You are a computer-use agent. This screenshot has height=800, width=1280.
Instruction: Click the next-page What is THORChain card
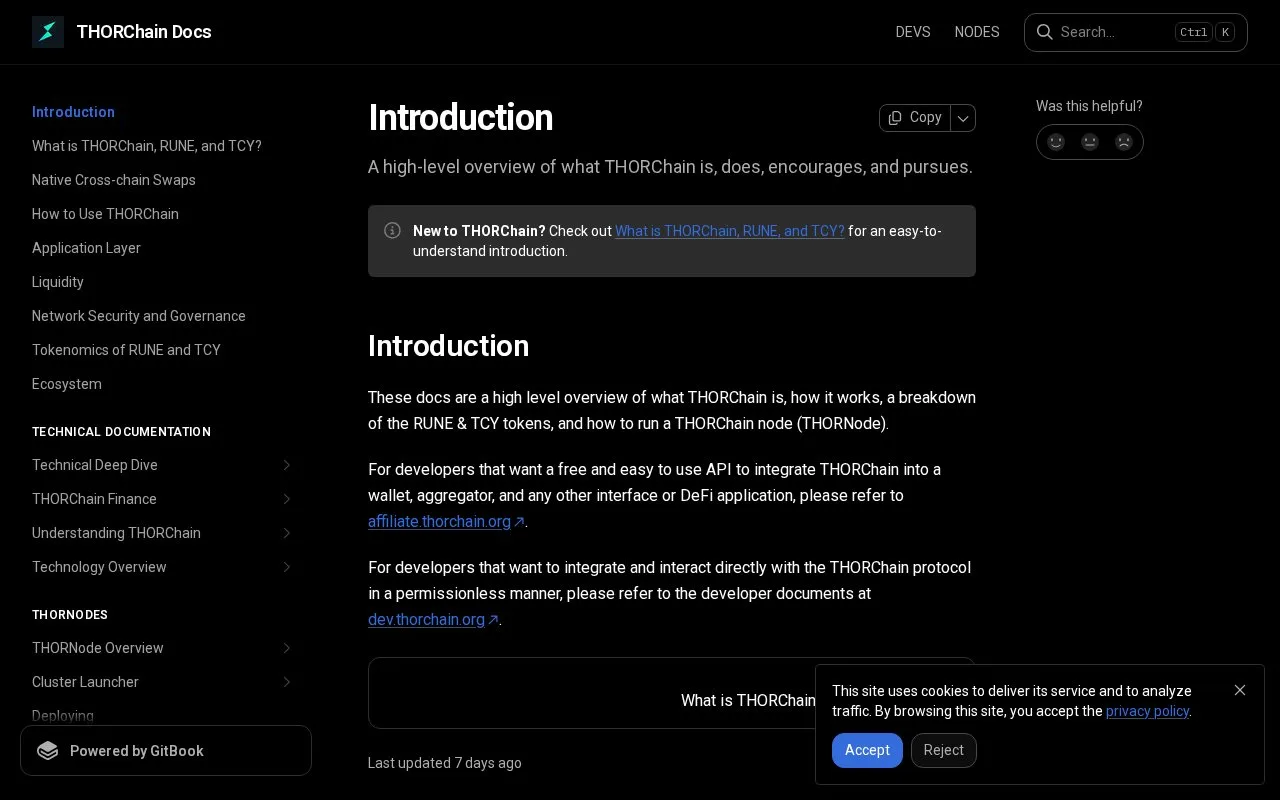pyautogui.click(x=672, y=693)
